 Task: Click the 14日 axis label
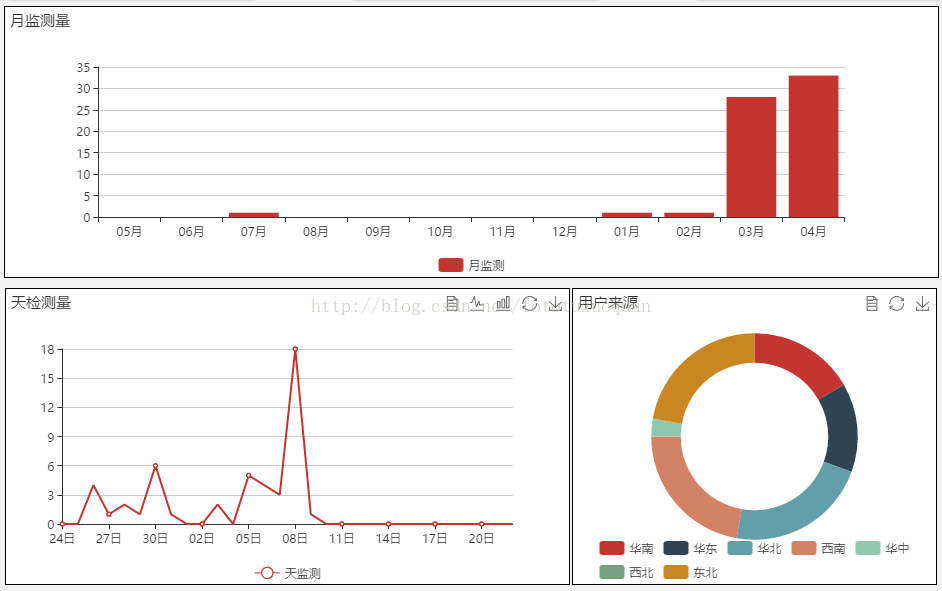click(x=388, y=539)
